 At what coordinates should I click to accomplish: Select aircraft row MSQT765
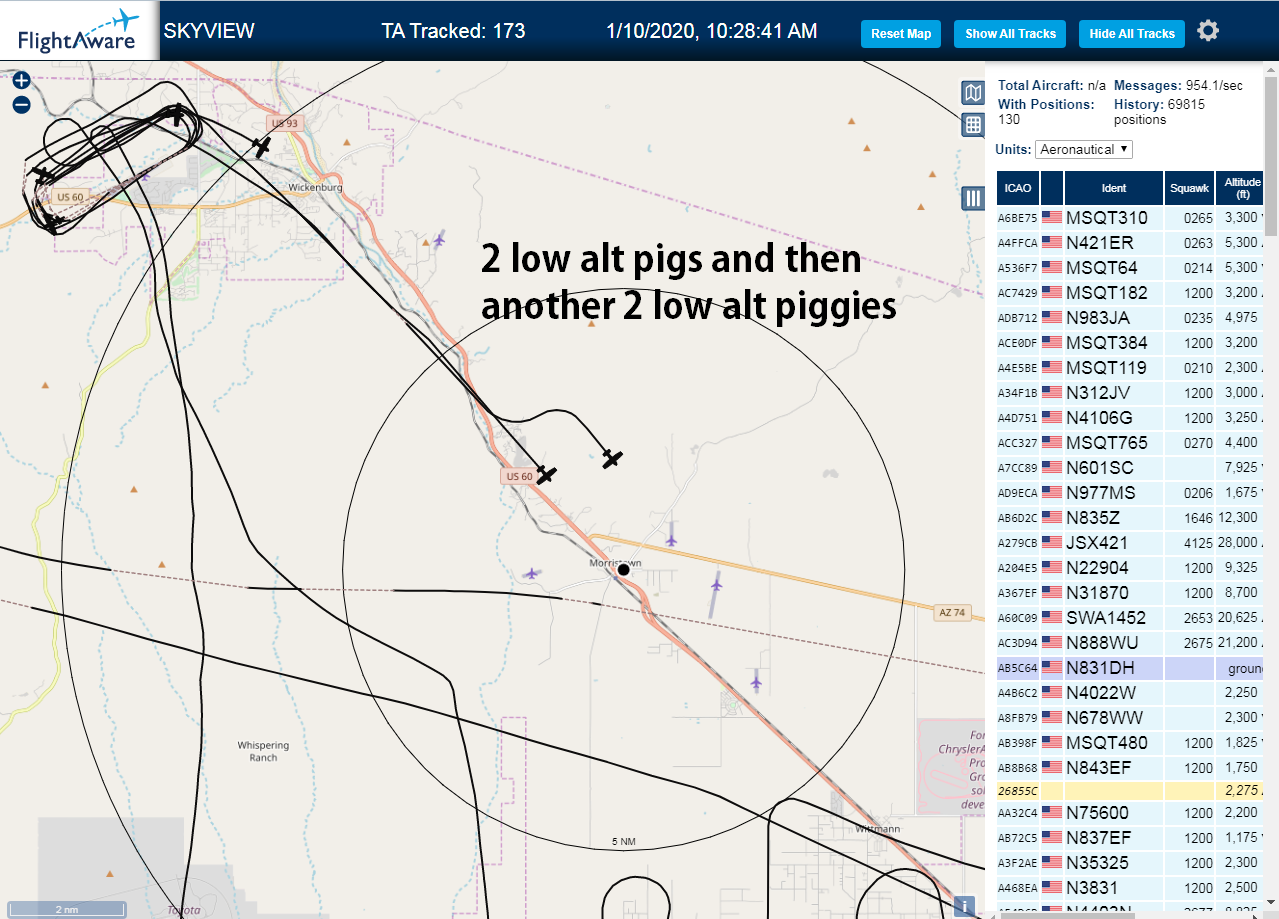[1130, 442]
